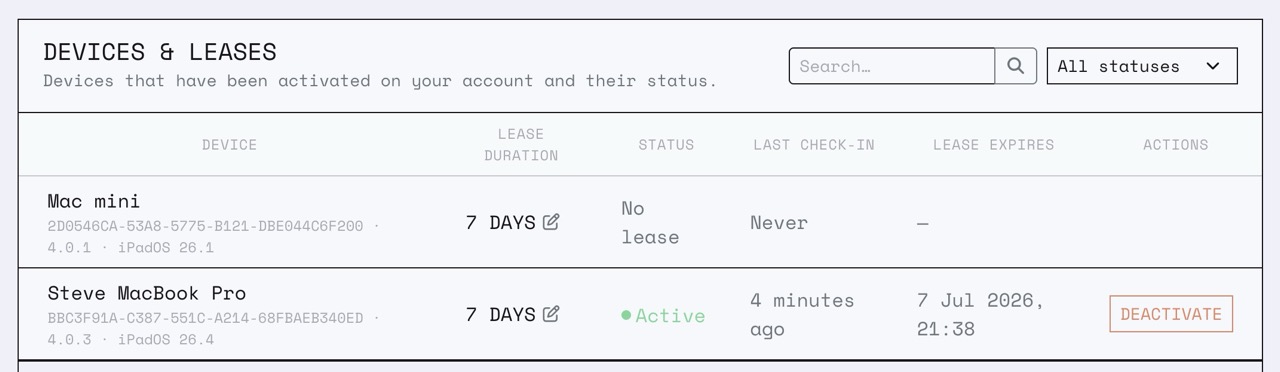Focus the Search input field
The width and height of the screenshot is (1280, 372).
coord(892,66)
